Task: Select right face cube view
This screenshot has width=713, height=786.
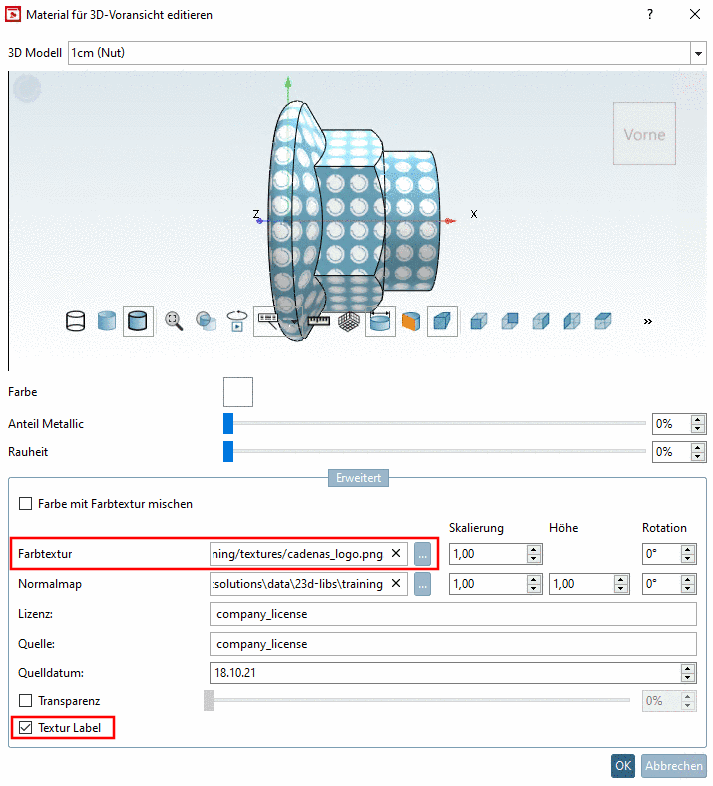Action: click(x=541, y=321)
